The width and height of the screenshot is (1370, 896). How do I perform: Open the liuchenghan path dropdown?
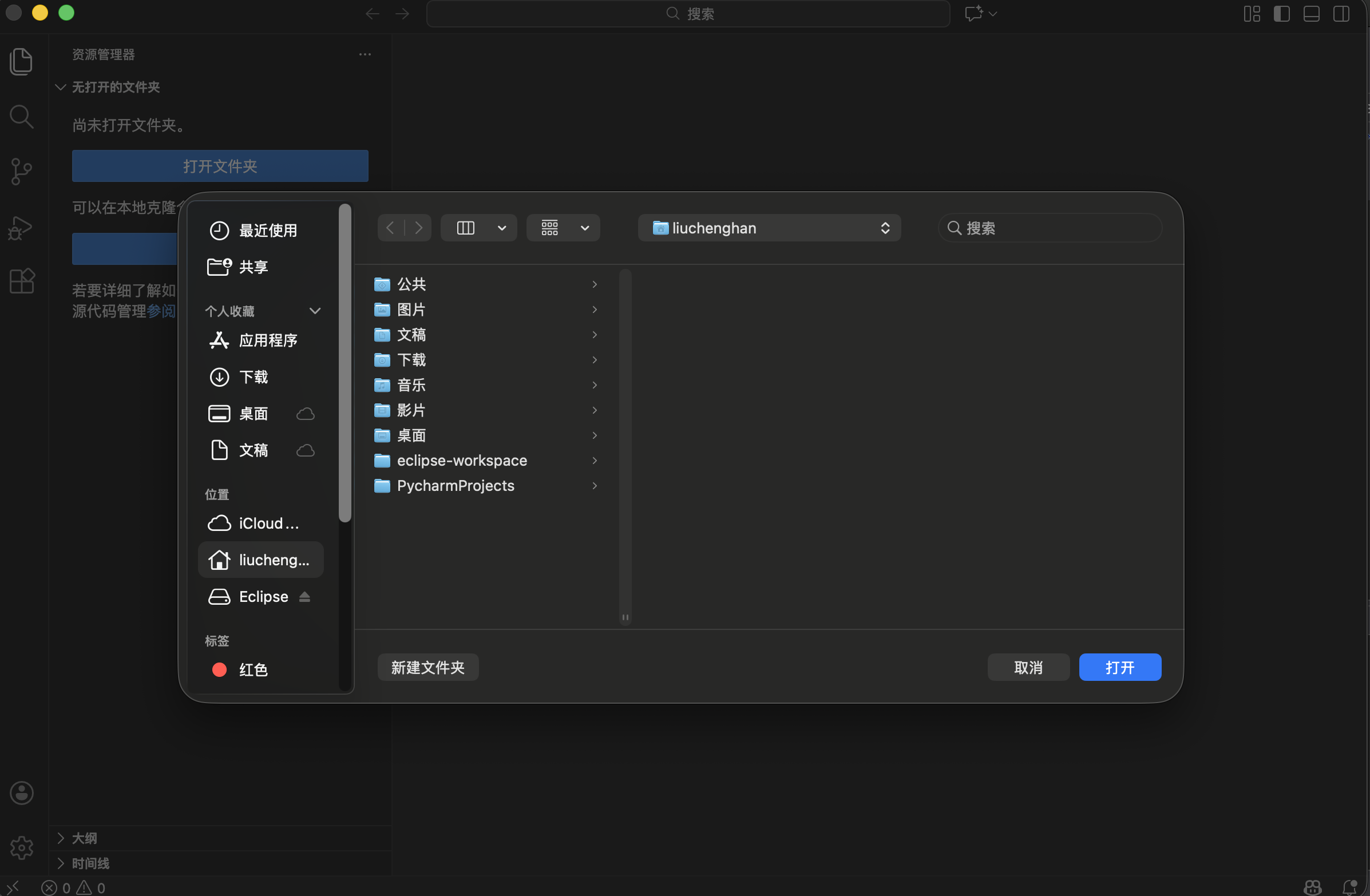pyautogui.click(x=769, y=228)
